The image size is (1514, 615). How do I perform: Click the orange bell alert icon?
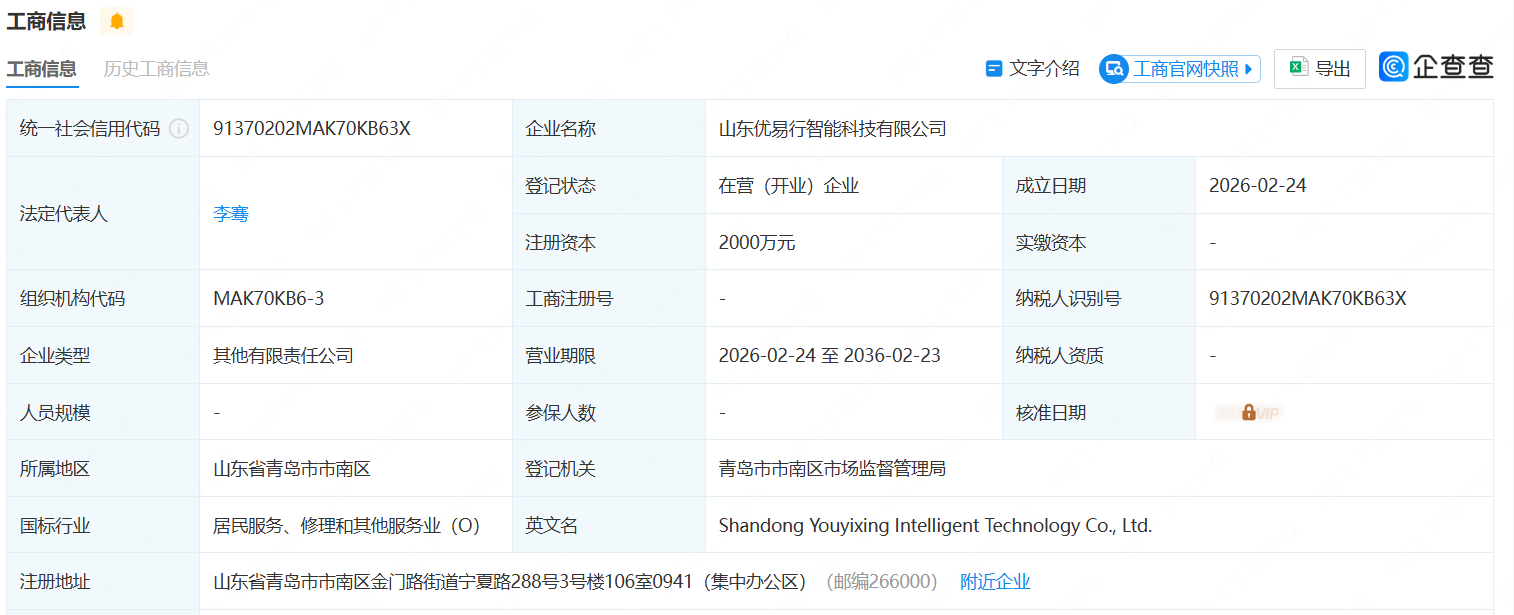click(117, 21)
